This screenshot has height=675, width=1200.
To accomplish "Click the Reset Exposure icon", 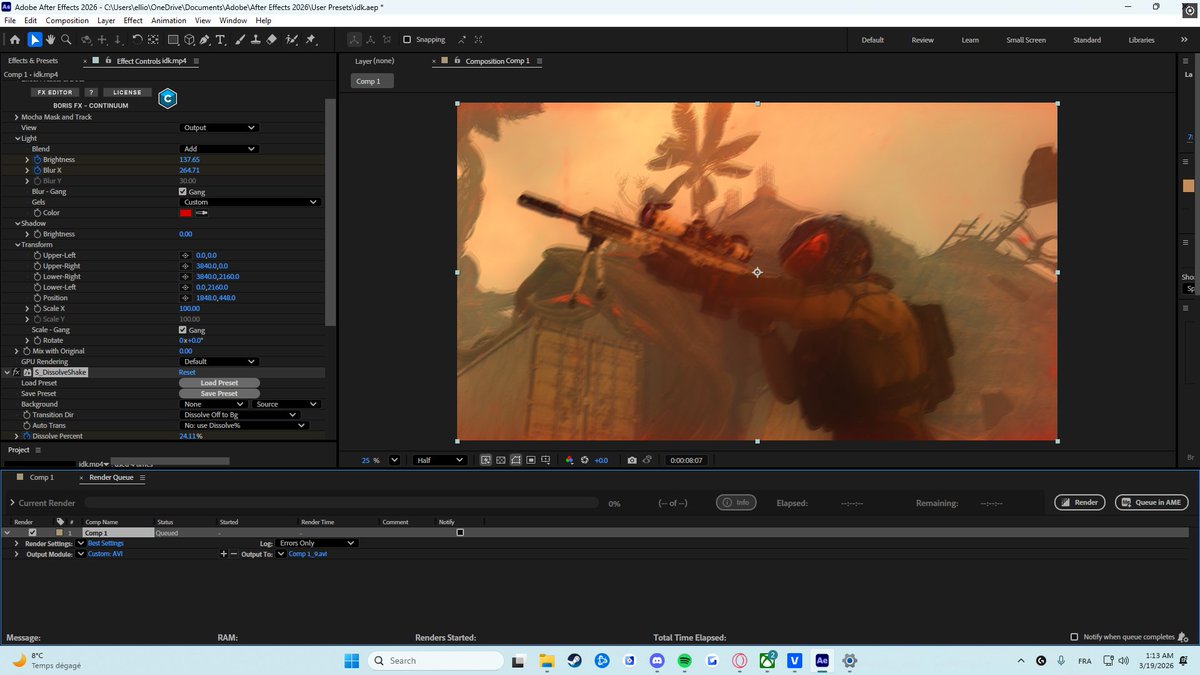I will tap(585, 460).
